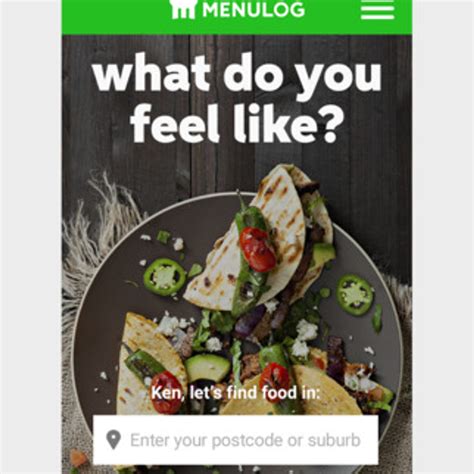Click the zucchini slice between lower tacos
The image size is (474, 474).
(207, 367)
